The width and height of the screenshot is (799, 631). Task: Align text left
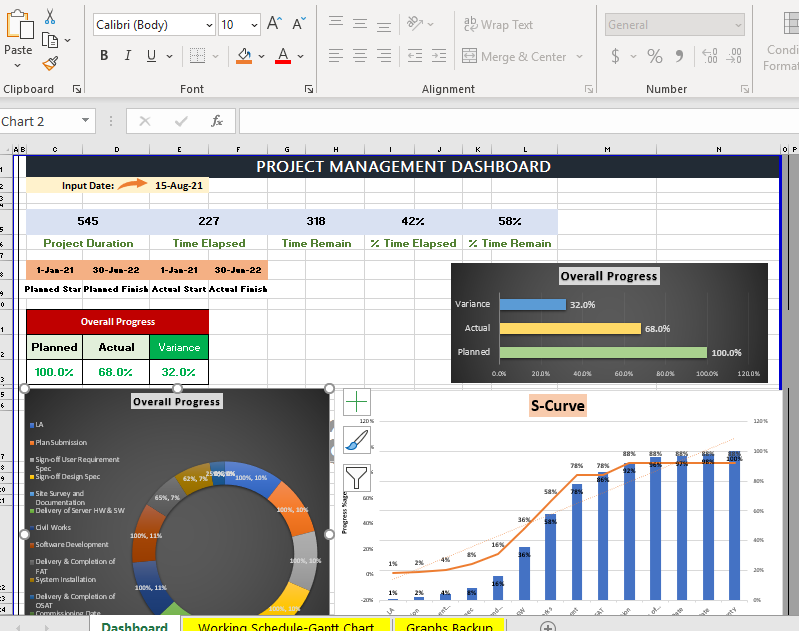pos(336,56)
